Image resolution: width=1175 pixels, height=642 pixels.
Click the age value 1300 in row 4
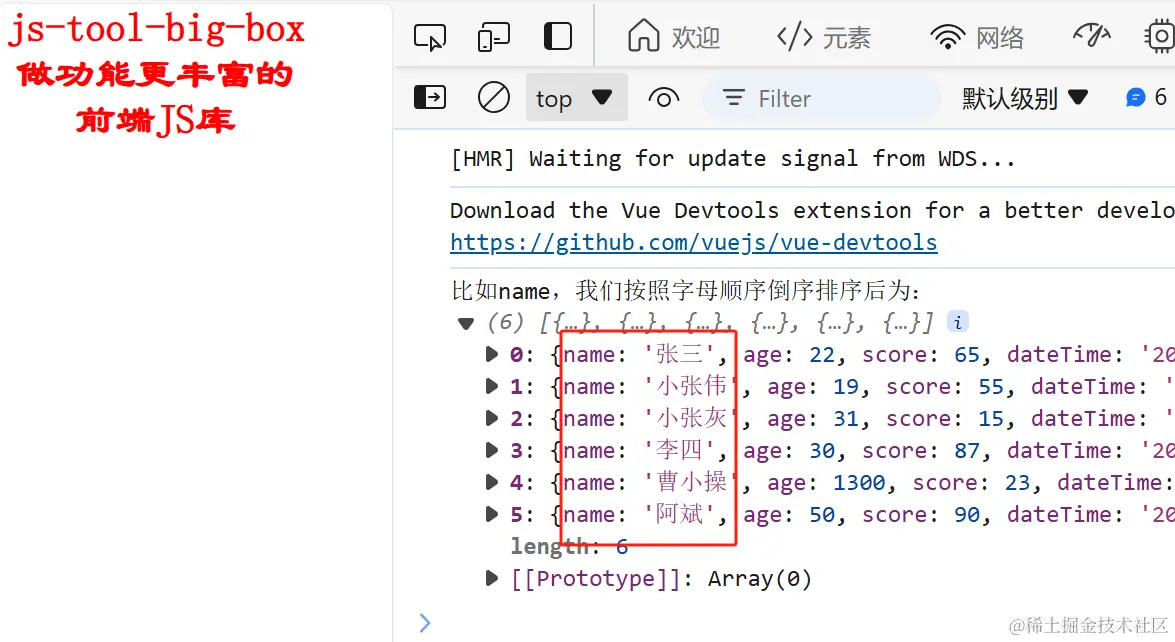(x=859, y=482)
